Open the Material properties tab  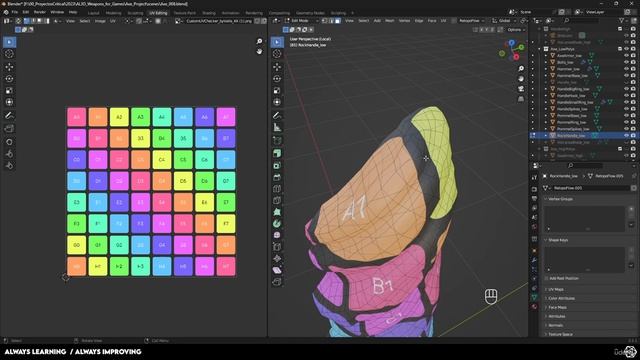(534, 307)
